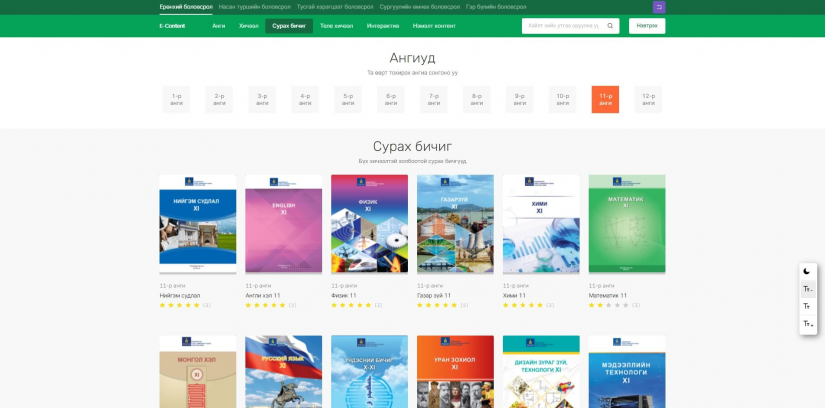This screenshot has height=408, width=825.
Task: Open Хими XI book cover
Action: point(541,224)
